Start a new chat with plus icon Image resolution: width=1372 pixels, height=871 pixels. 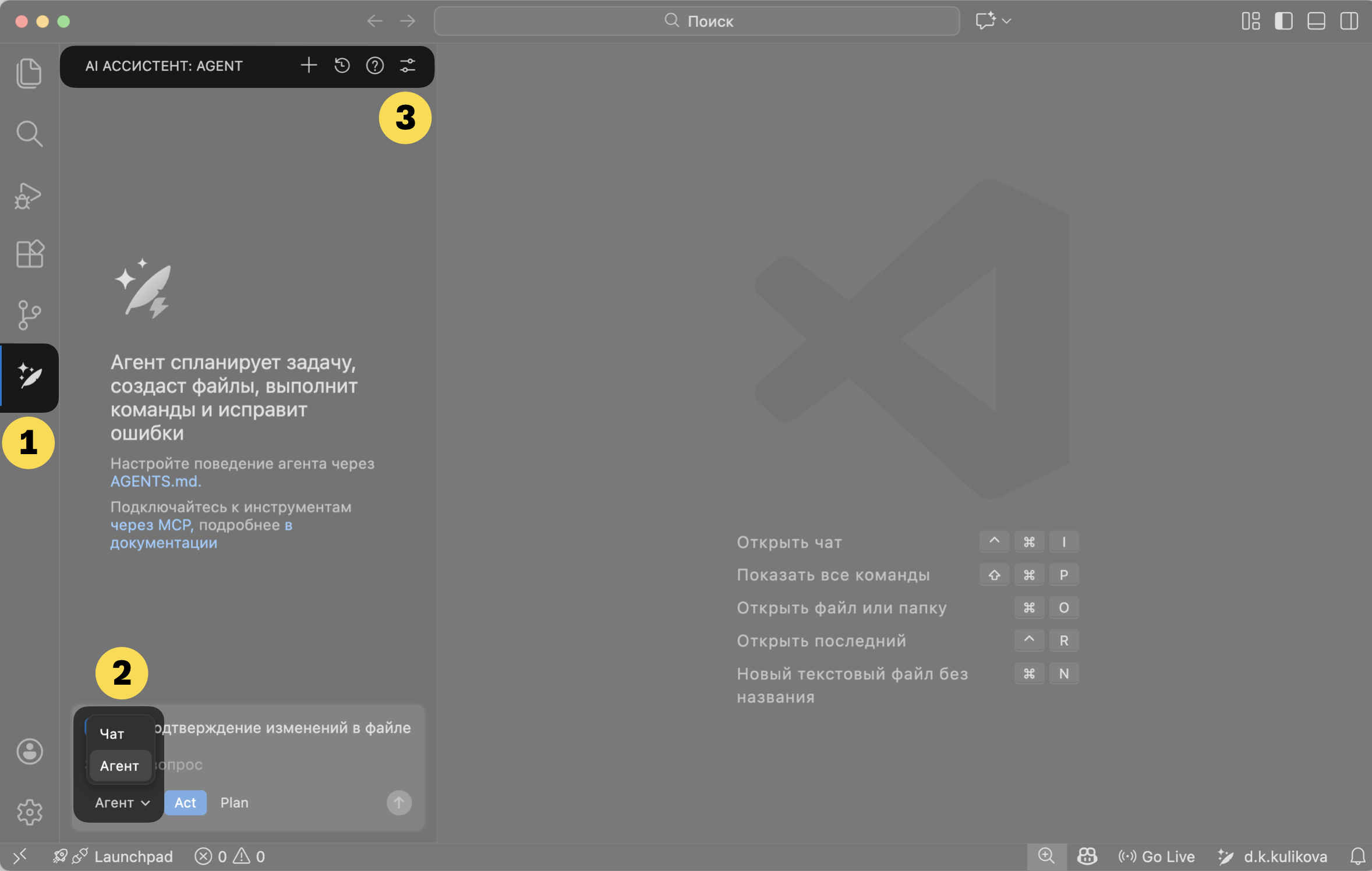tap(309, 65)
